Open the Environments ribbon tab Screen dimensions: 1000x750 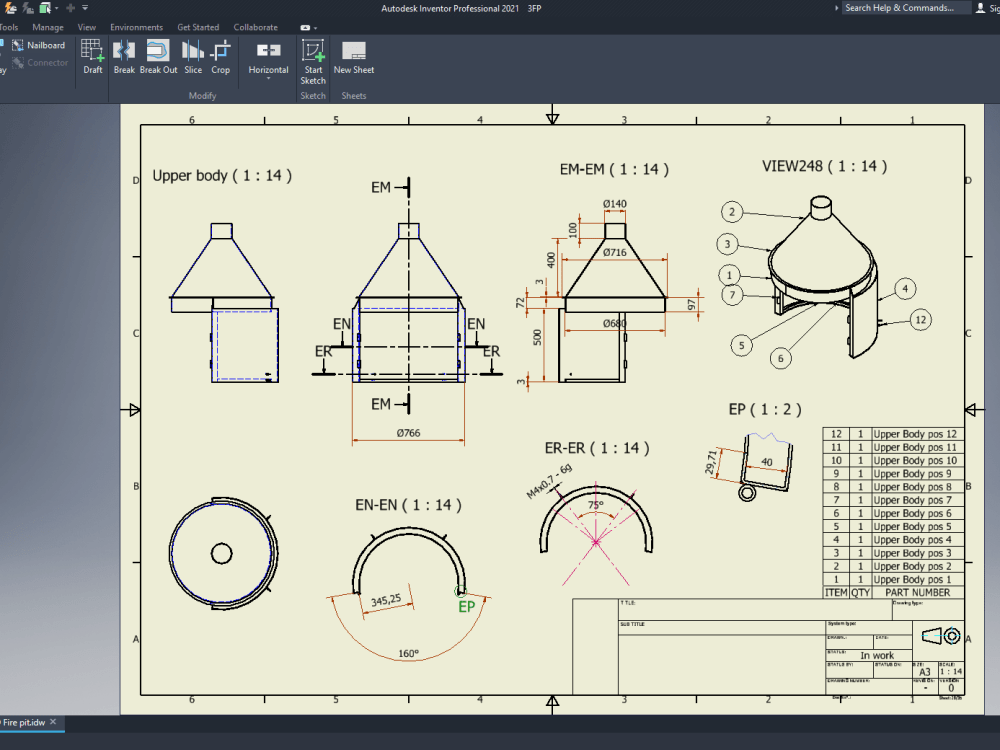coord(136,27)
